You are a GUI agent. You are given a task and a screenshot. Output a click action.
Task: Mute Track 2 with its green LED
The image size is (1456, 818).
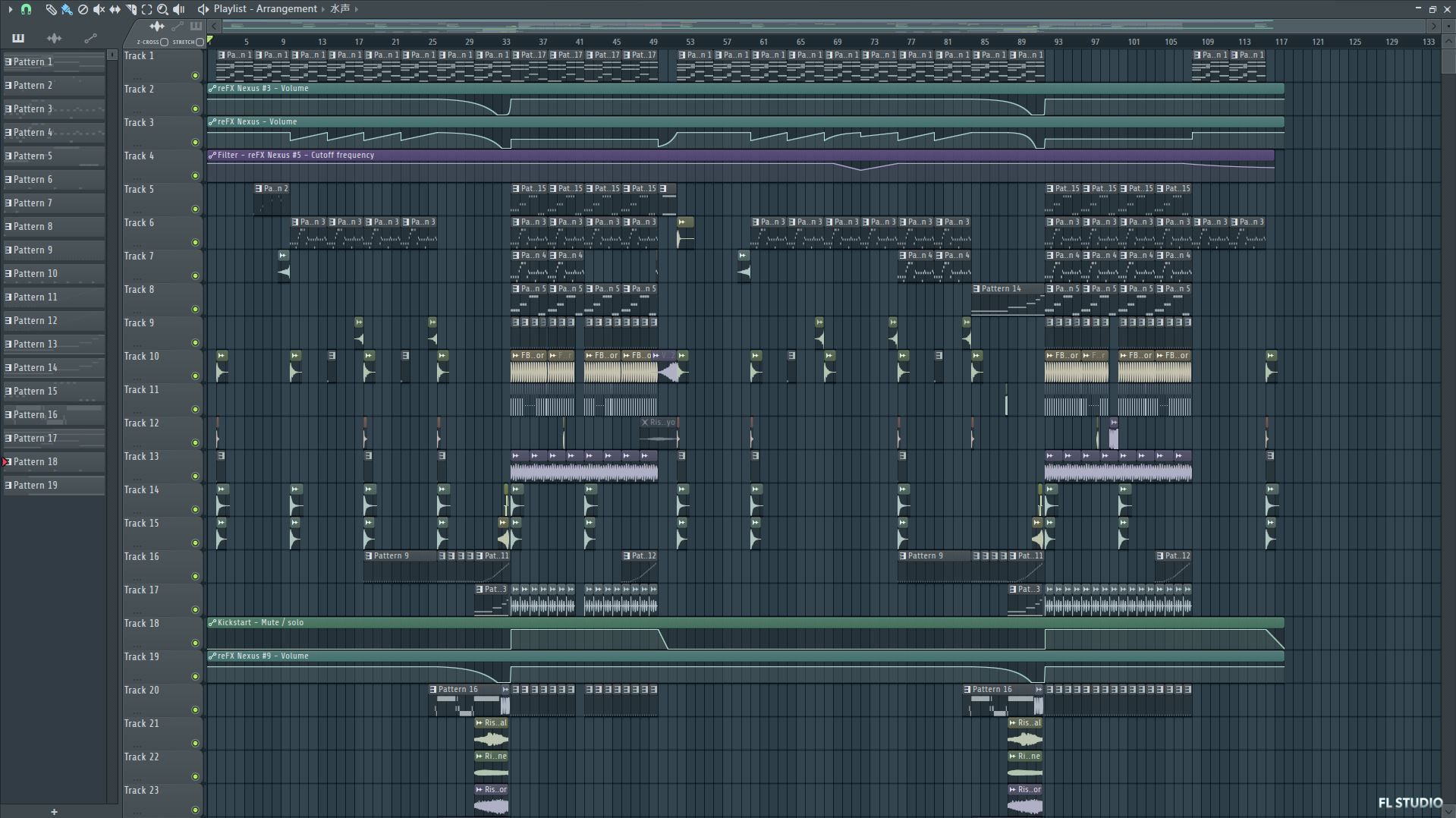[x=195, y=109]
